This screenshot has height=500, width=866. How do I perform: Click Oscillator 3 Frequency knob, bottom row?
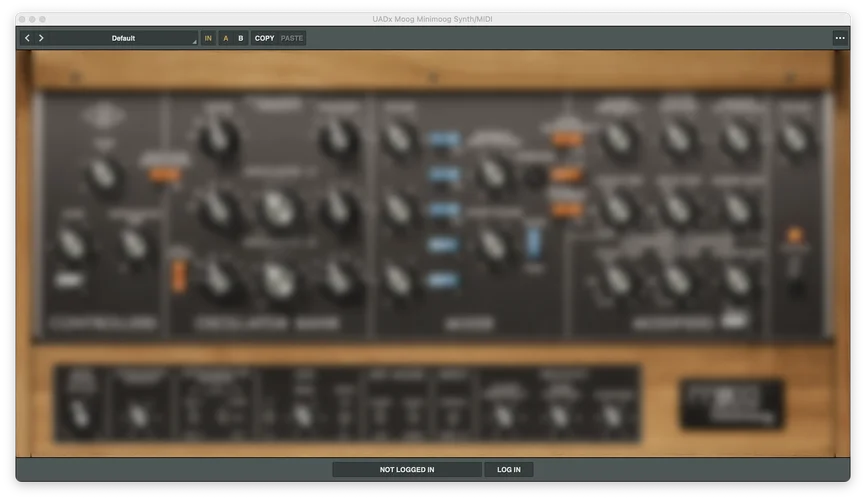[279, 280]
